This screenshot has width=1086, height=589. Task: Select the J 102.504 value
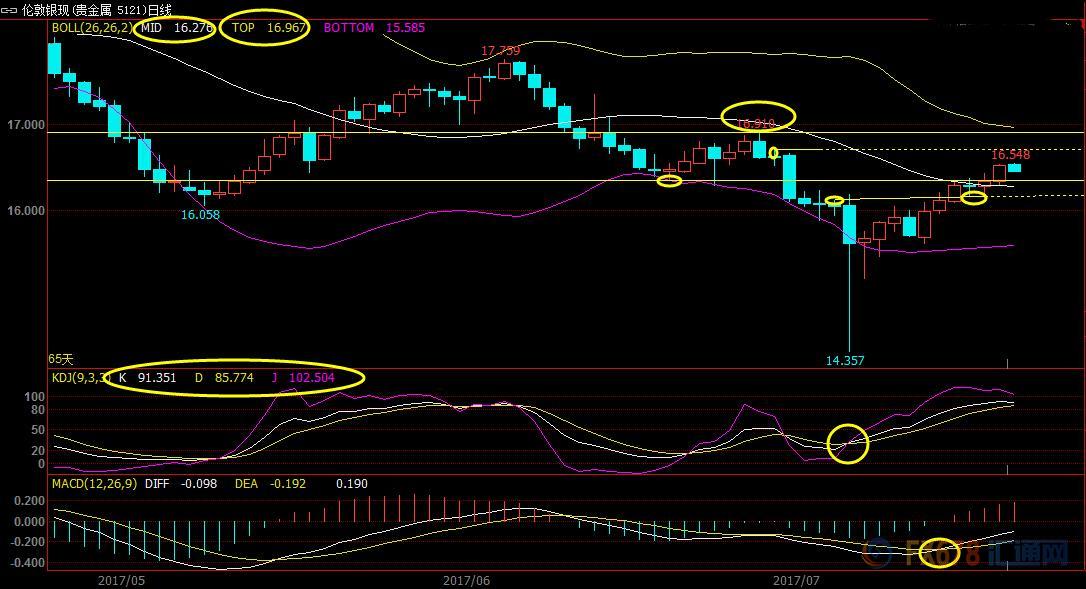(x=303, y=378)
